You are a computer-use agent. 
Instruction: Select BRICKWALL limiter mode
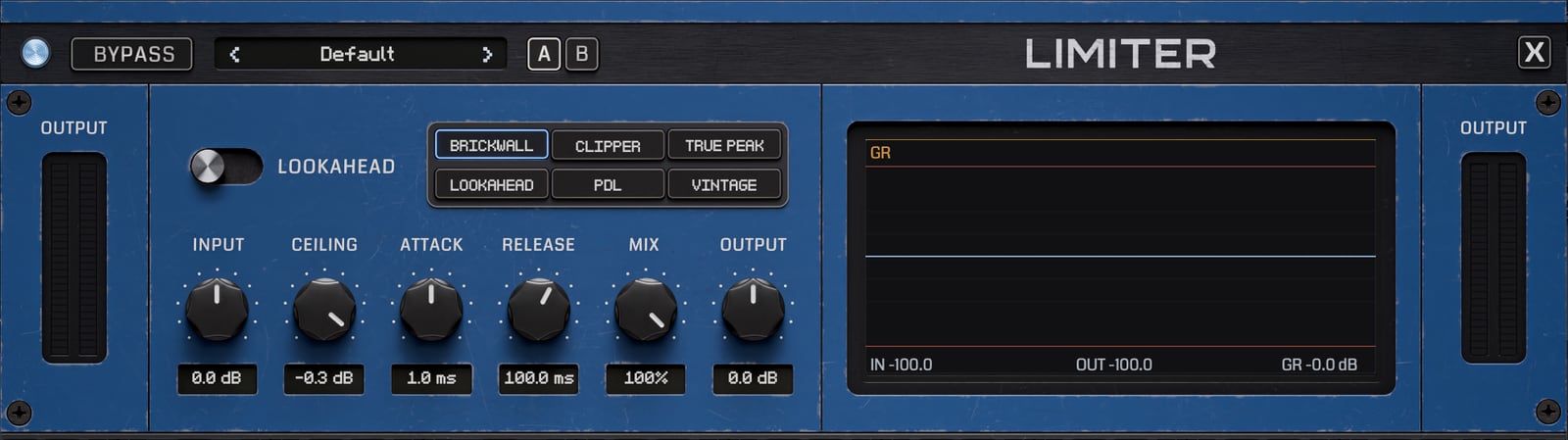pos(491,145)
